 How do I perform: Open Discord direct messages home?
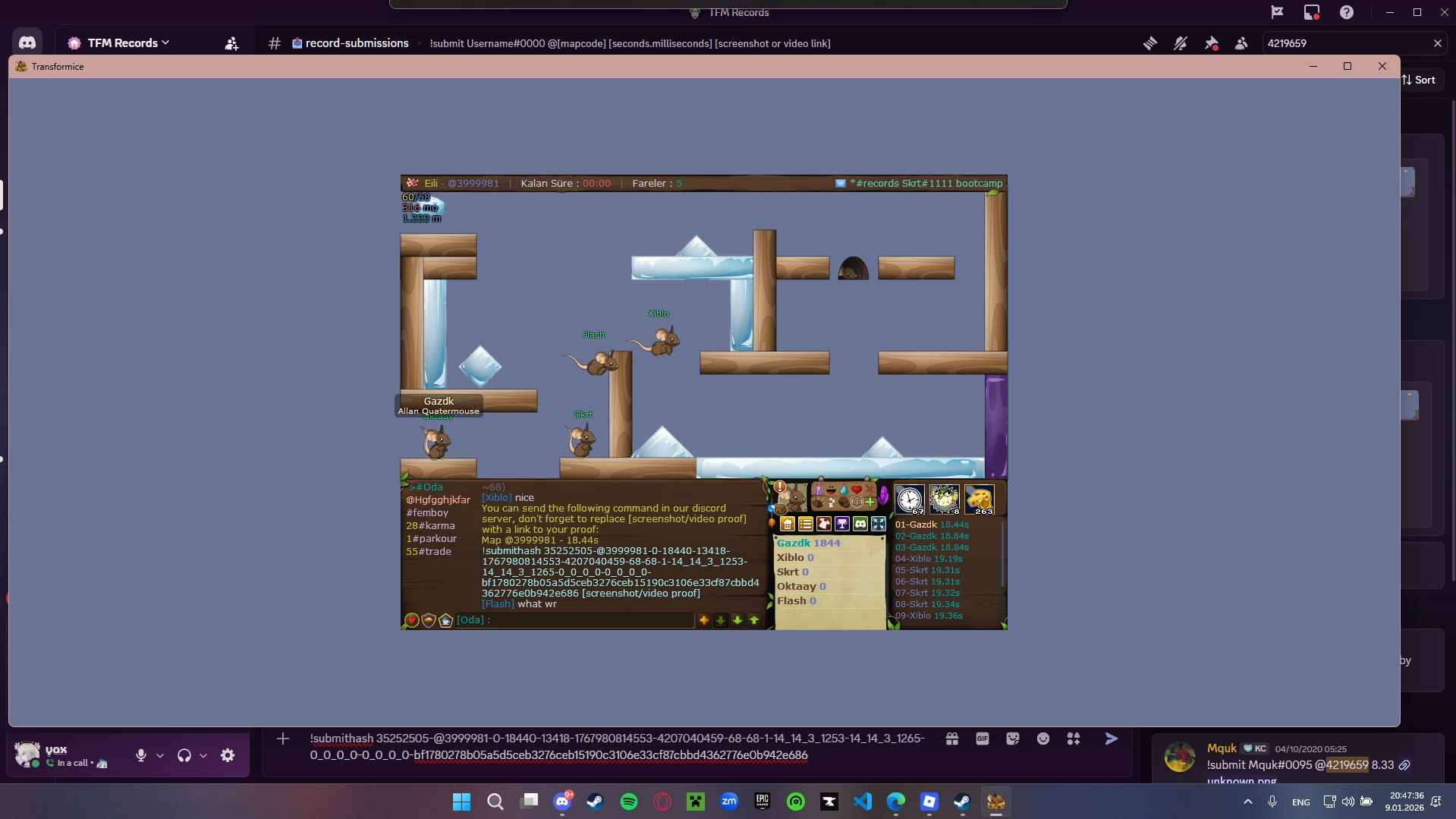27,43
